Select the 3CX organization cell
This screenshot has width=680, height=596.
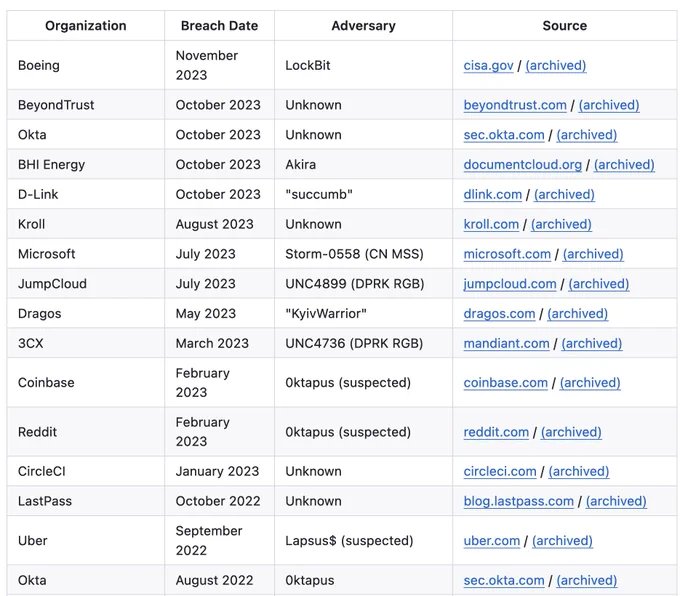click(x=86, y=344)
